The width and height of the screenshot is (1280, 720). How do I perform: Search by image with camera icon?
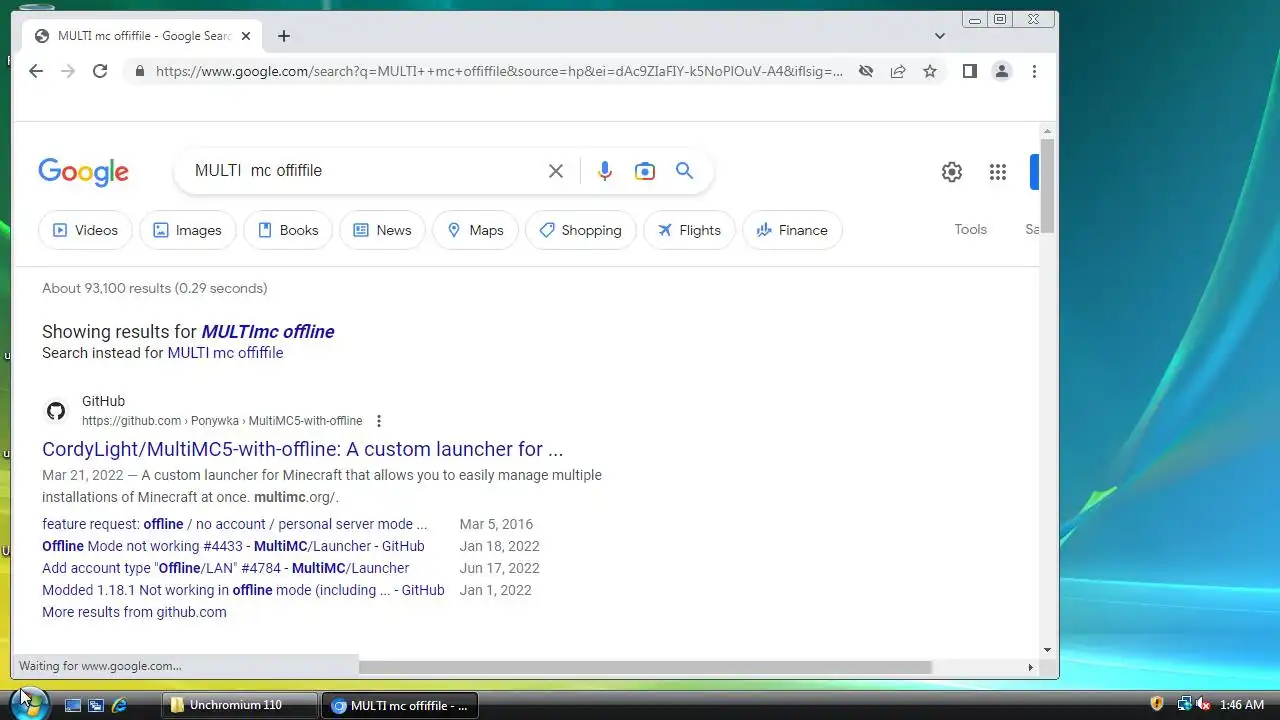(645, 171)
